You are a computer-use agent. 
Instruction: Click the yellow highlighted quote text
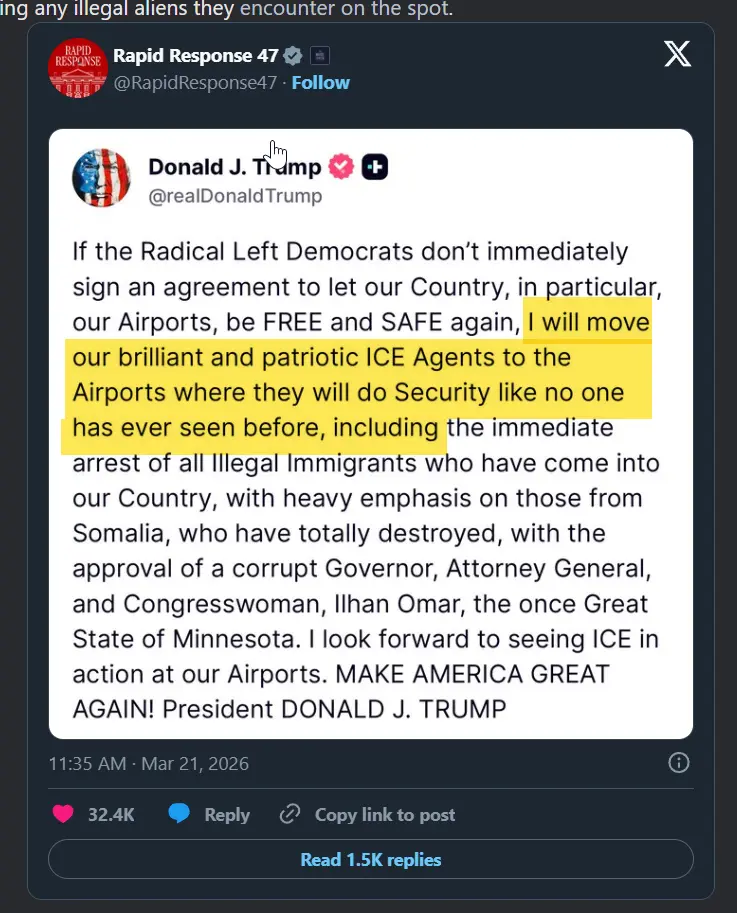coord(360,375)
